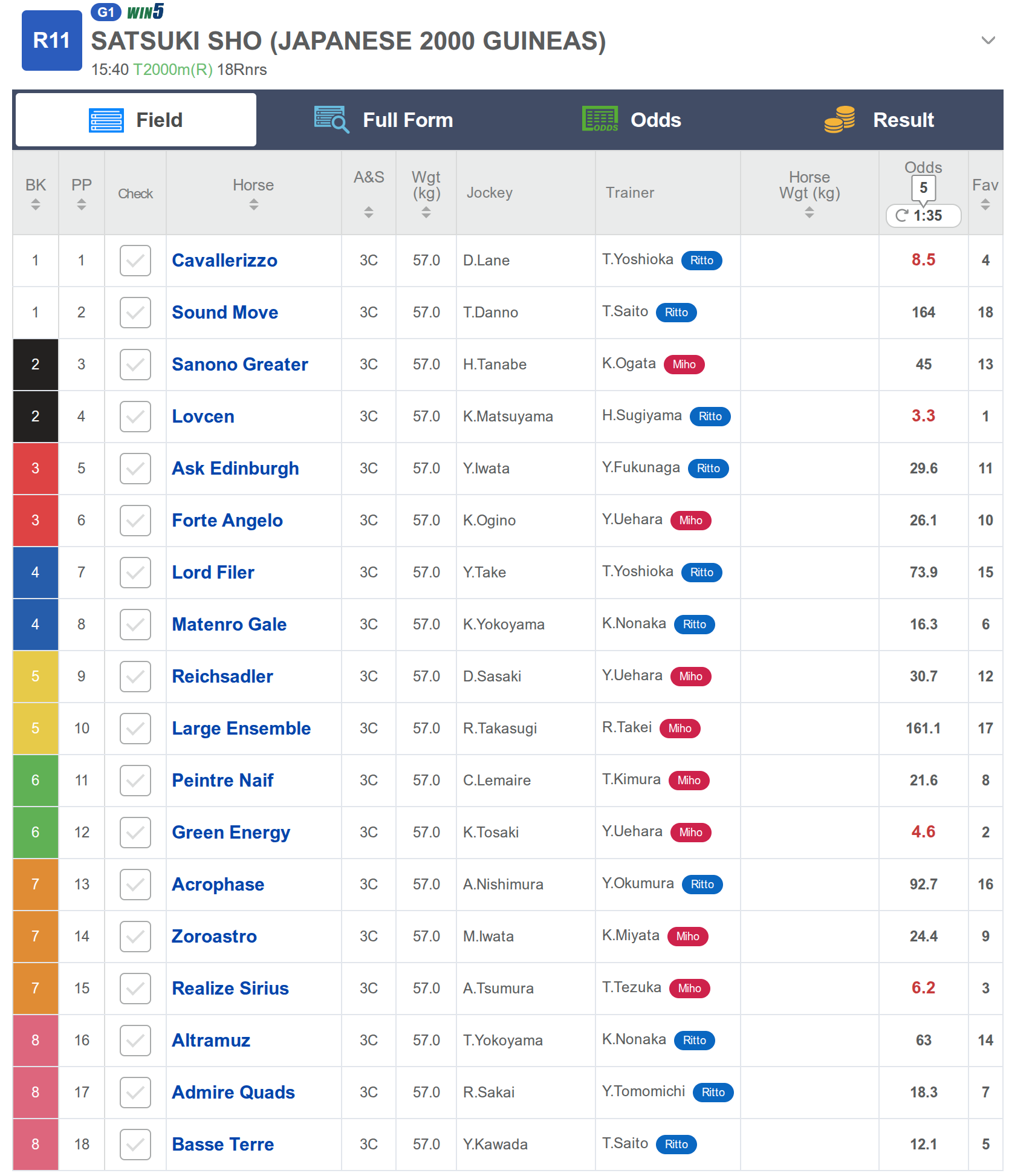Open horse page for Sanono Greater
1009x1176 pixels.
point(240,365)
